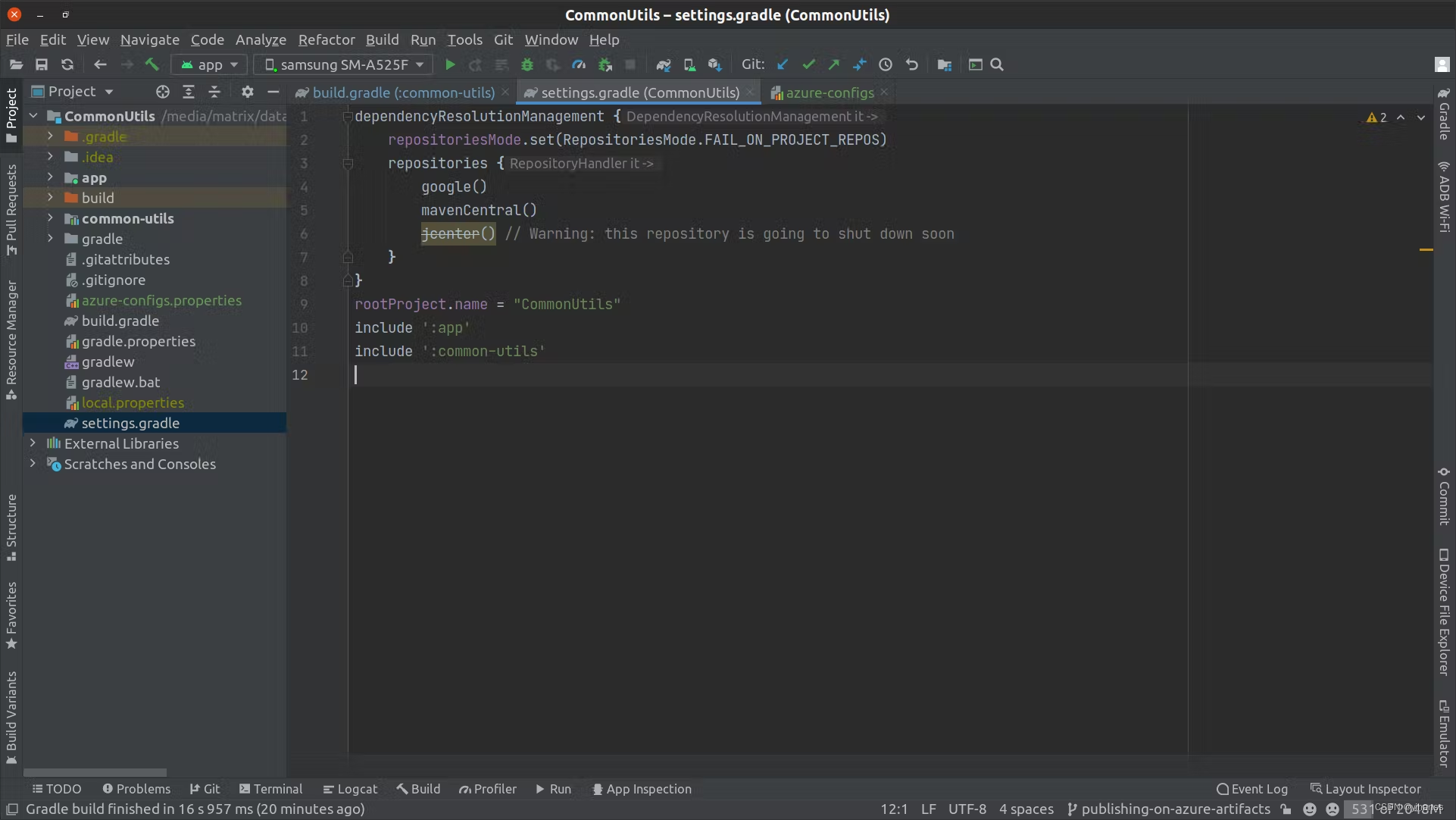Open the Refactor menu
The image size is (1456, 820).
point(327,40)
